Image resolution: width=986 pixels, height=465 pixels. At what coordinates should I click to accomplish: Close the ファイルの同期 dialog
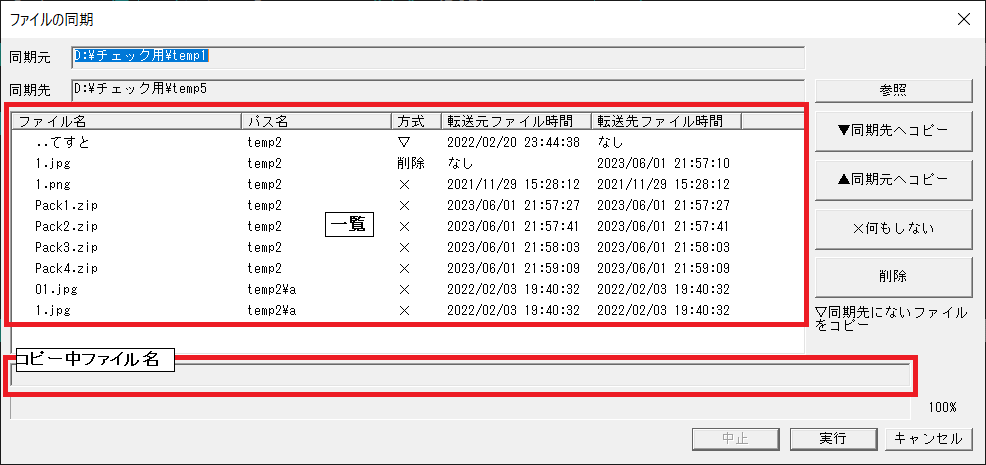(x=963, y=19)
